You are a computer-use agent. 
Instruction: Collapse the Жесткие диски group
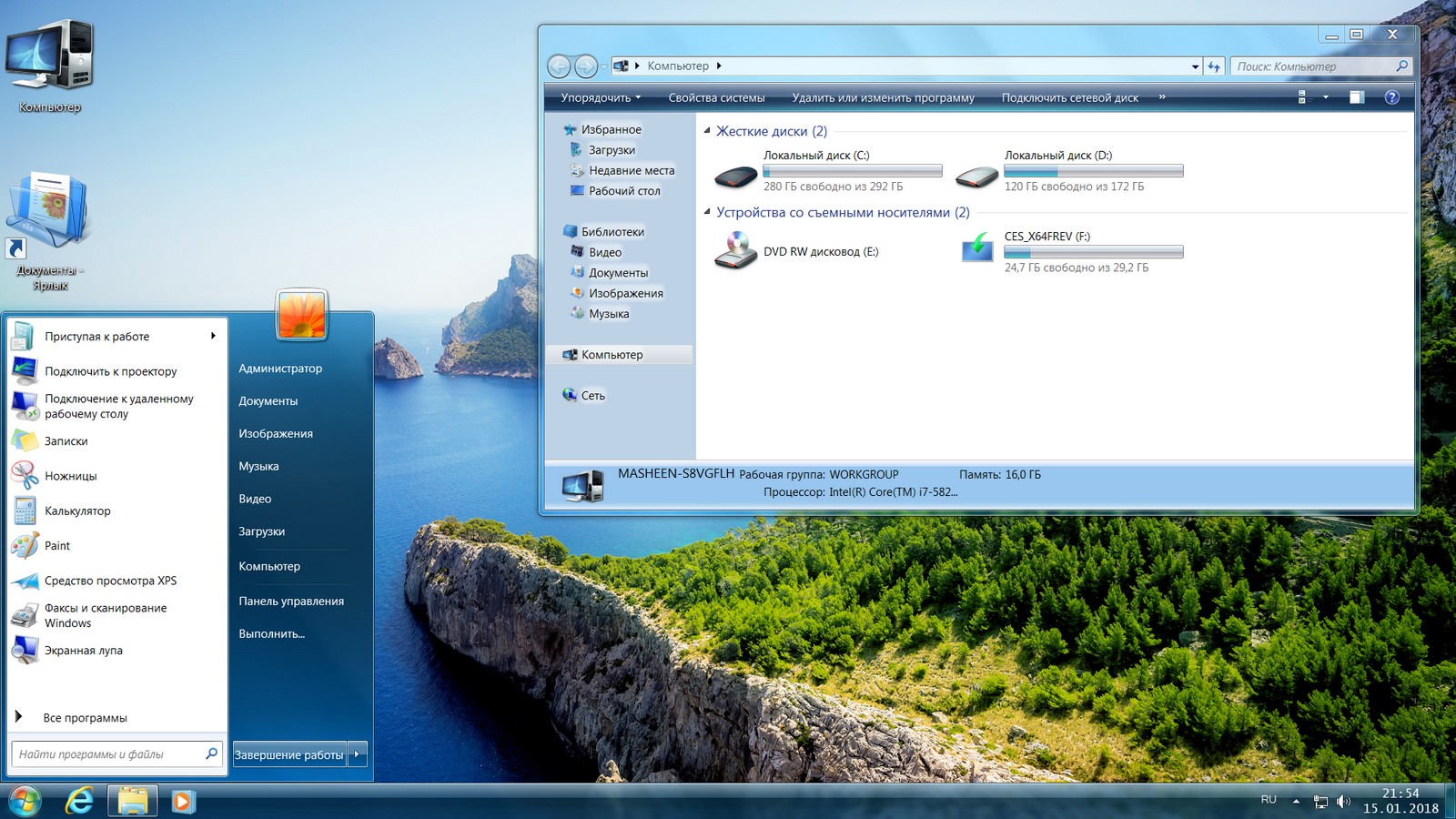[707, 131]
